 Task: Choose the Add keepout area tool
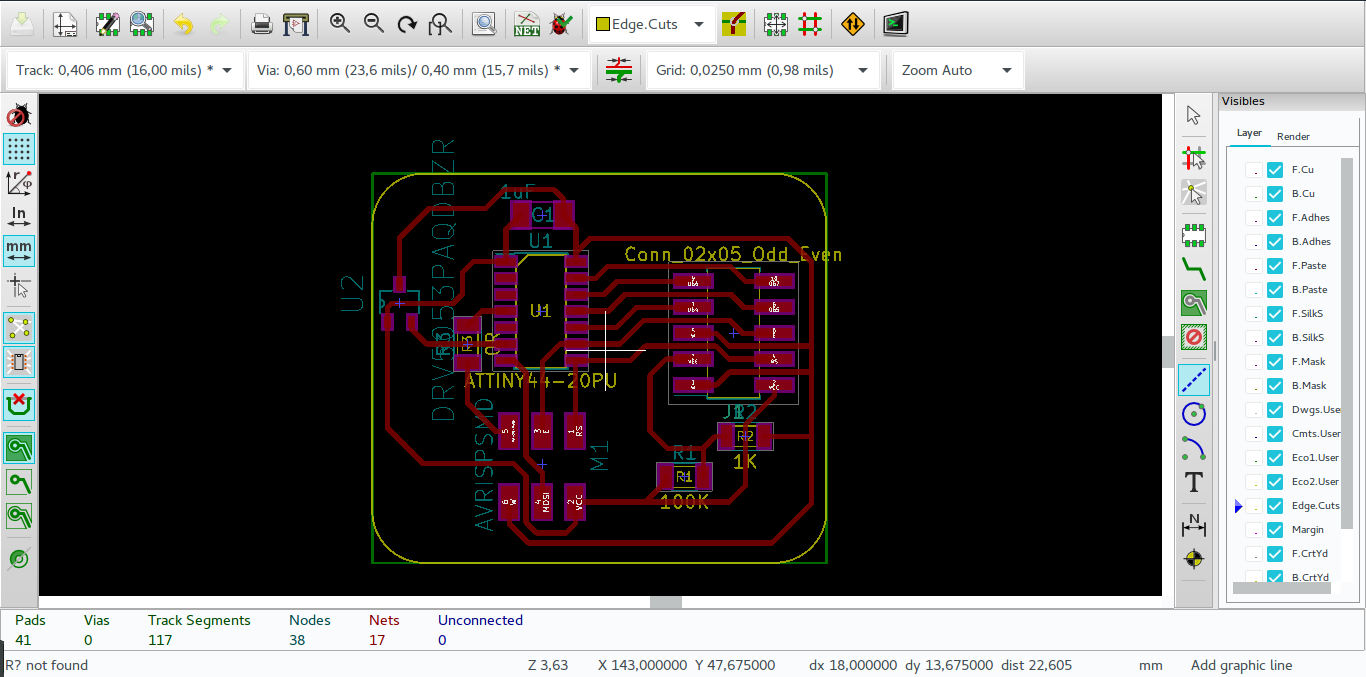[1193, 337]
